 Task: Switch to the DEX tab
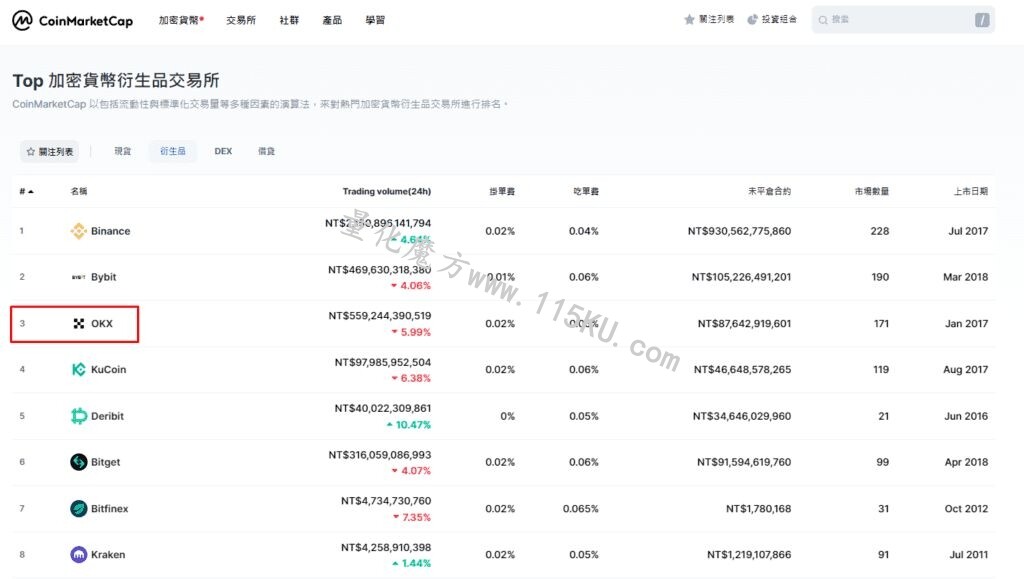pyautogui.click(x=223, y=151)
